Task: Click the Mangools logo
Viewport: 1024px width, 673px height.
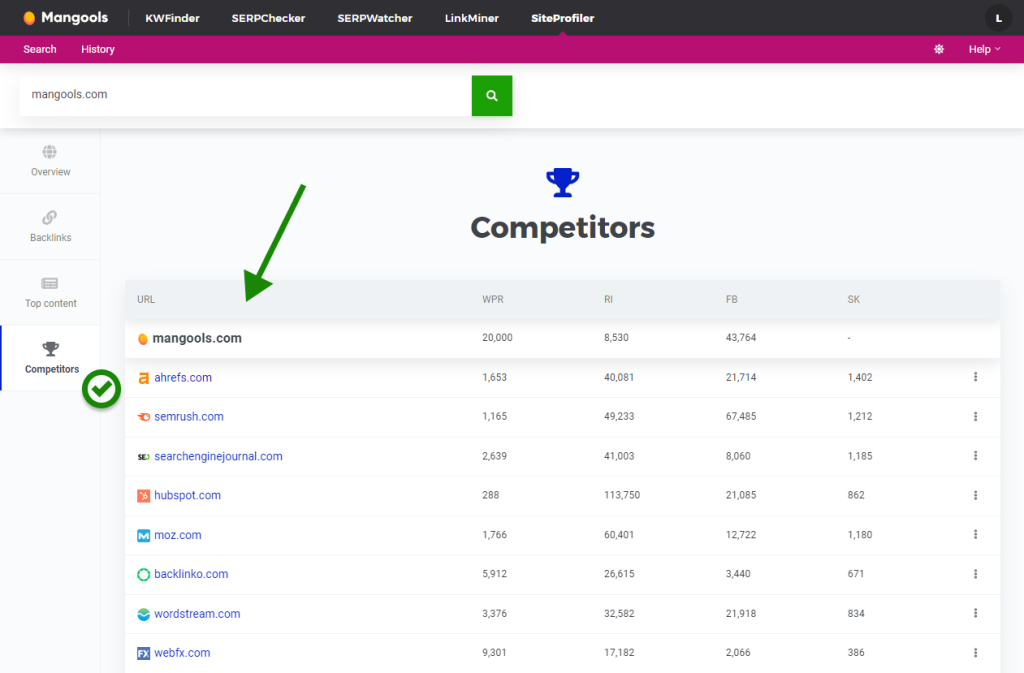Action: click(x=65, y=17)
